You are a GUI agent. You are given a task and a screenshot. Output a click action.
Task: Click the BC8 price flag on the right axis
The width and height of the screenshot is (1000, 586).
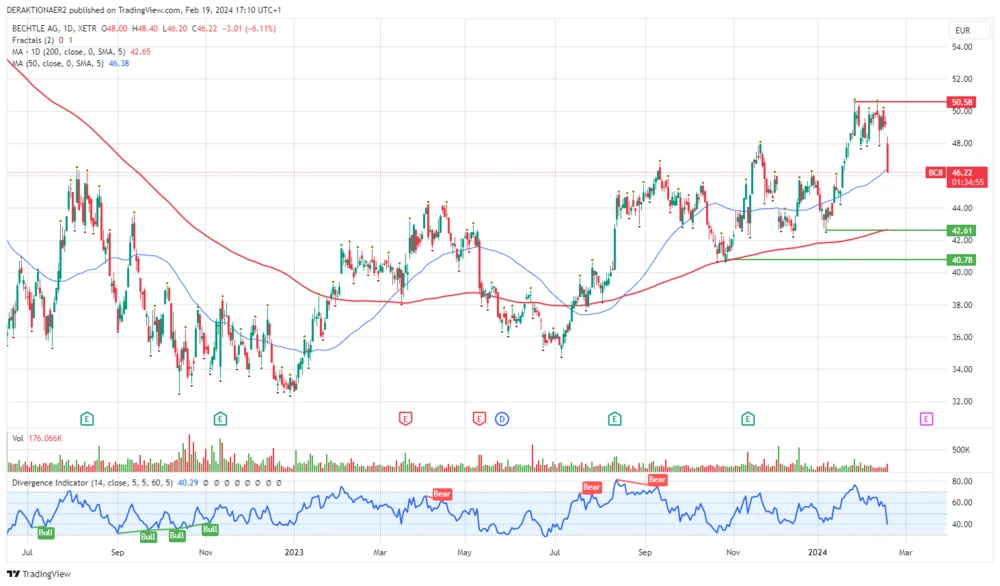click(934, 172)
